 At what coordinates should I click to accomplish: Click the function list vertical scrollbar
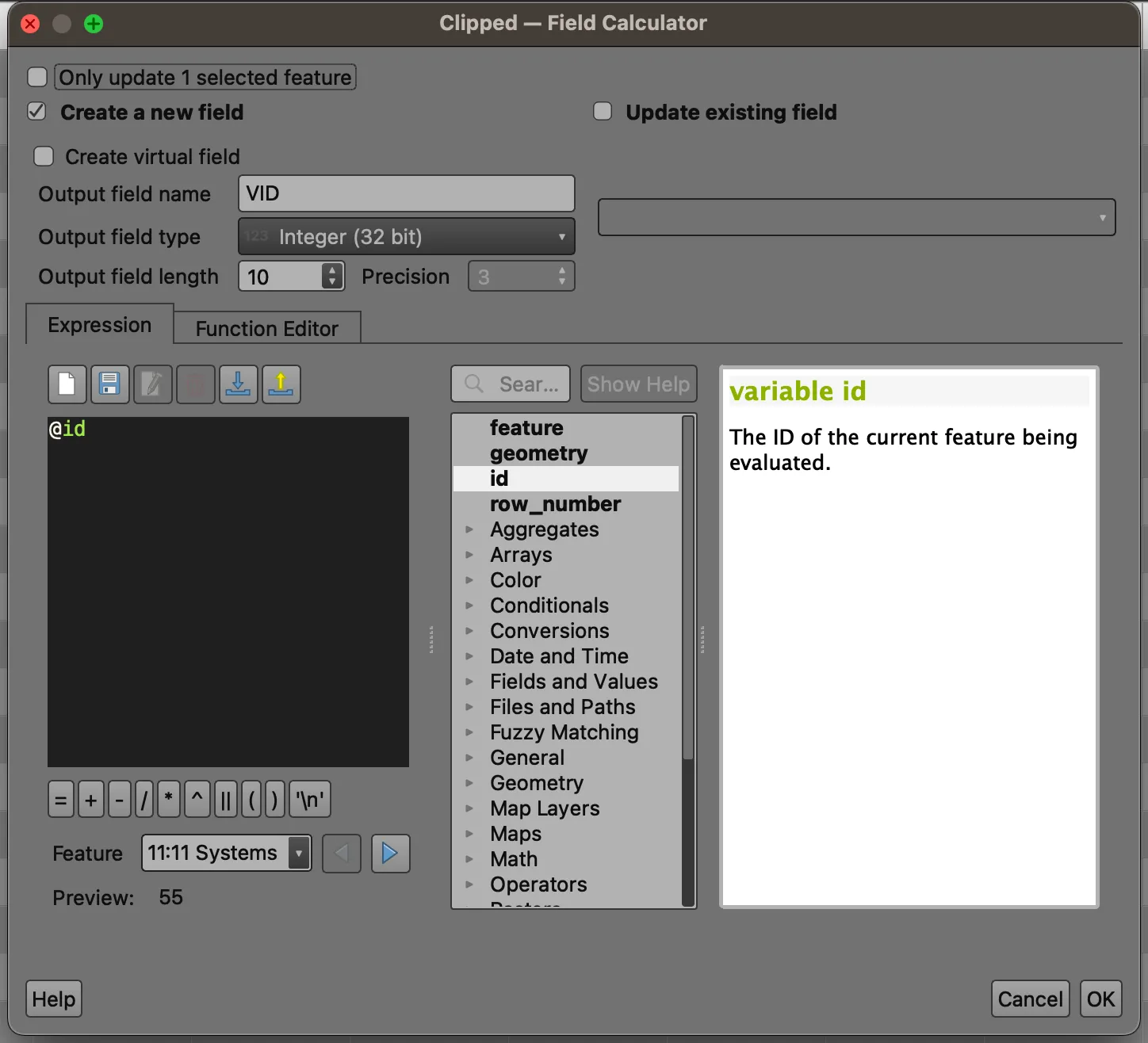(688, 586)
